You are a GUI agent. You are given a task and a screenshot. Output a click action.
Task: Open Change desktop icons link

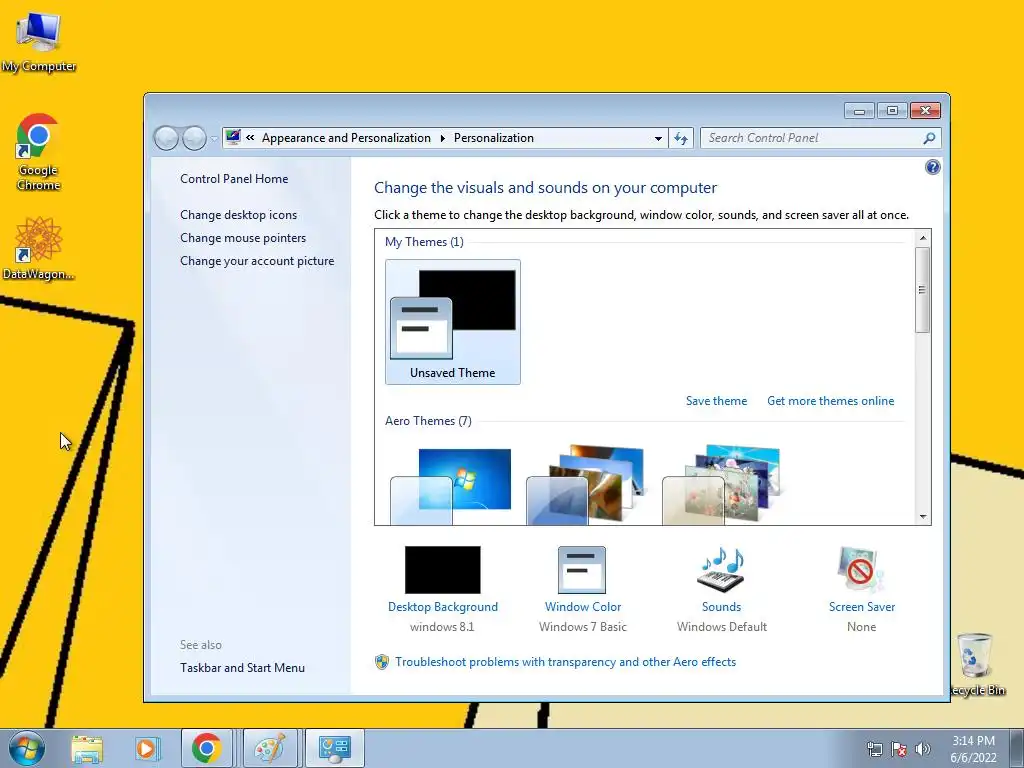point(238,215)
